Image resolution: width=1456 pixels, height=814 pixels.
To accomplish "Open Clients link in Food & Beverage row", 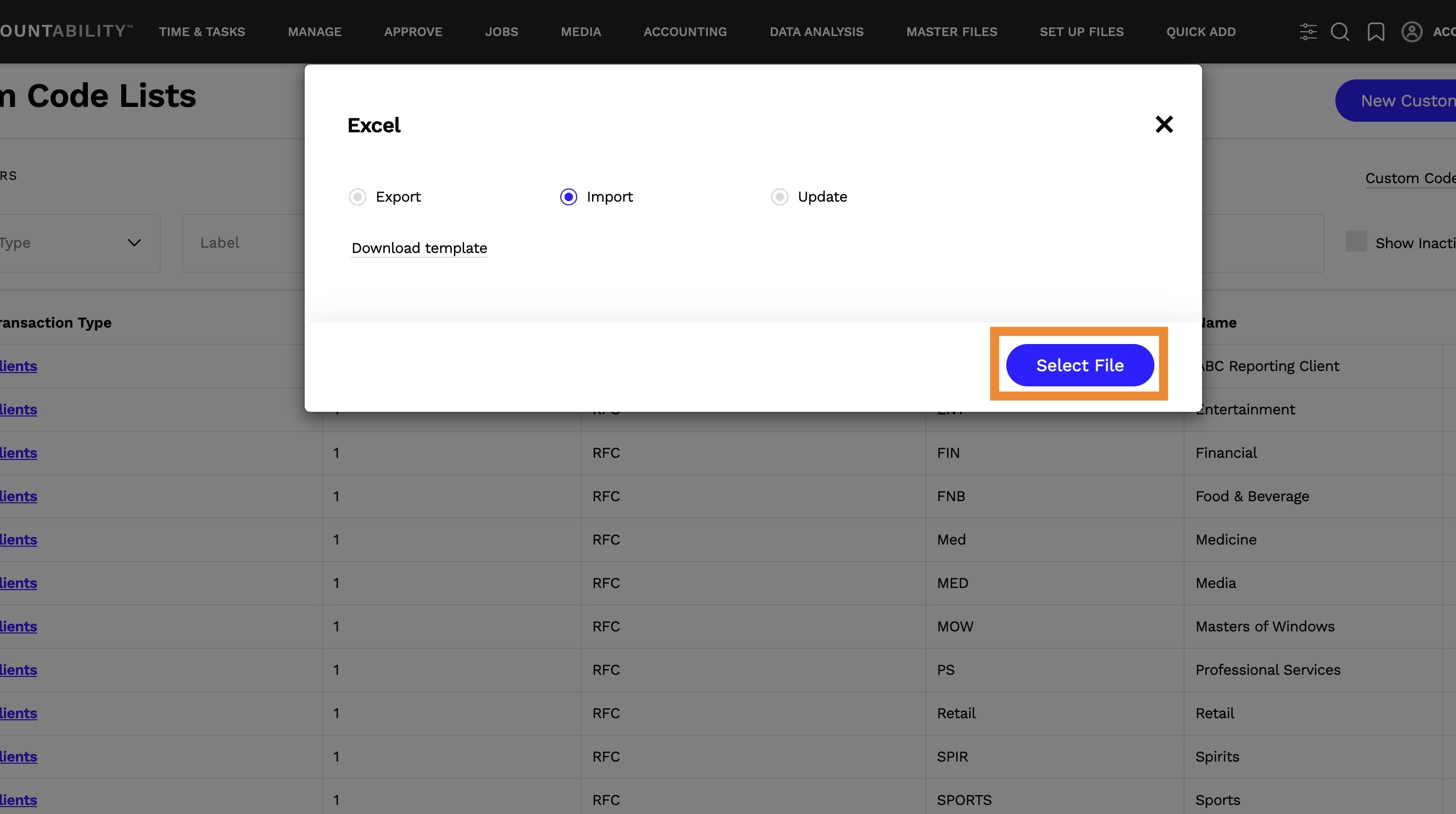I will point(18,496).
